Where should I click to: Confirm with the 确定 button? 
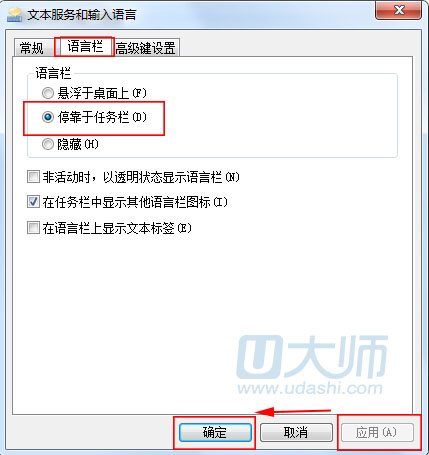[x=215, y=433]
